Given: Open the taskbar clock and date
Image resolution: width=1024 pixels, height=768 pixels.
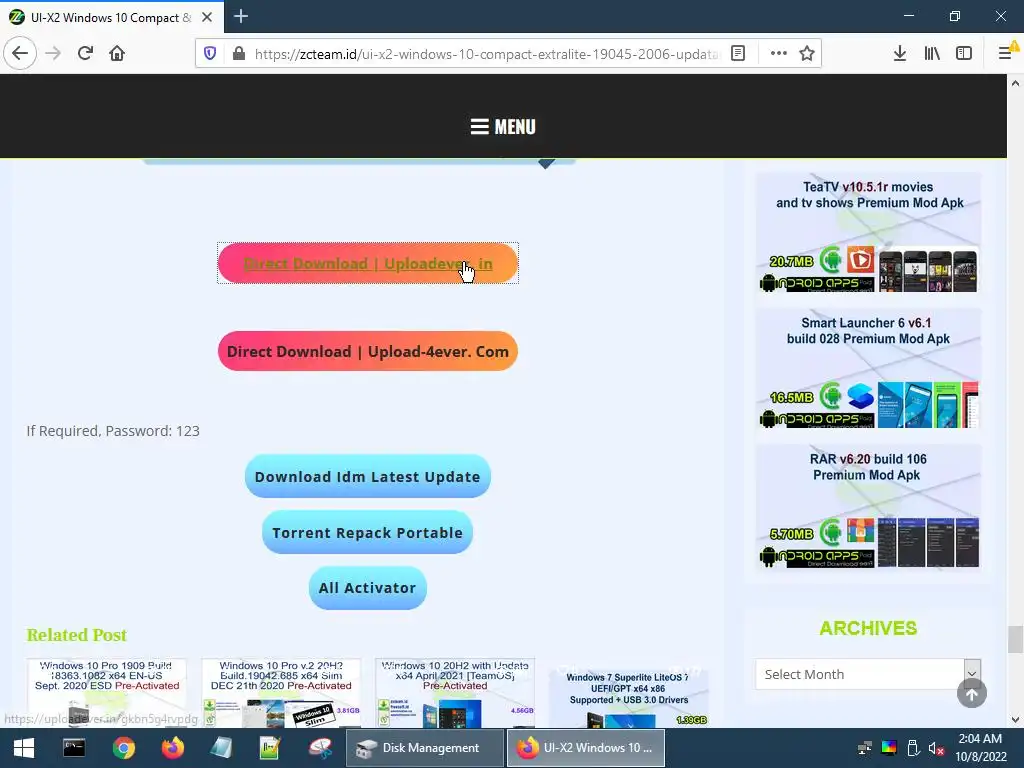Looking at the screenshot, I should [x=980, y=748].
